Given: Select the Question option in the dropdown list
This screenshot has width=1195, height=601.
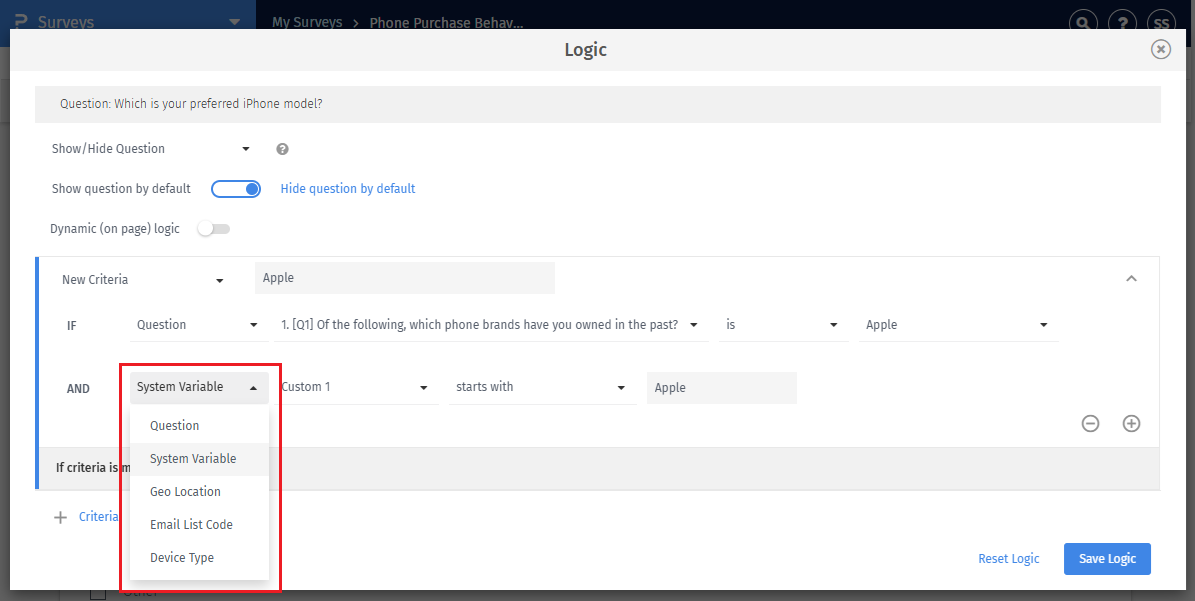Looking at the screenshot, I should [175, 425].
